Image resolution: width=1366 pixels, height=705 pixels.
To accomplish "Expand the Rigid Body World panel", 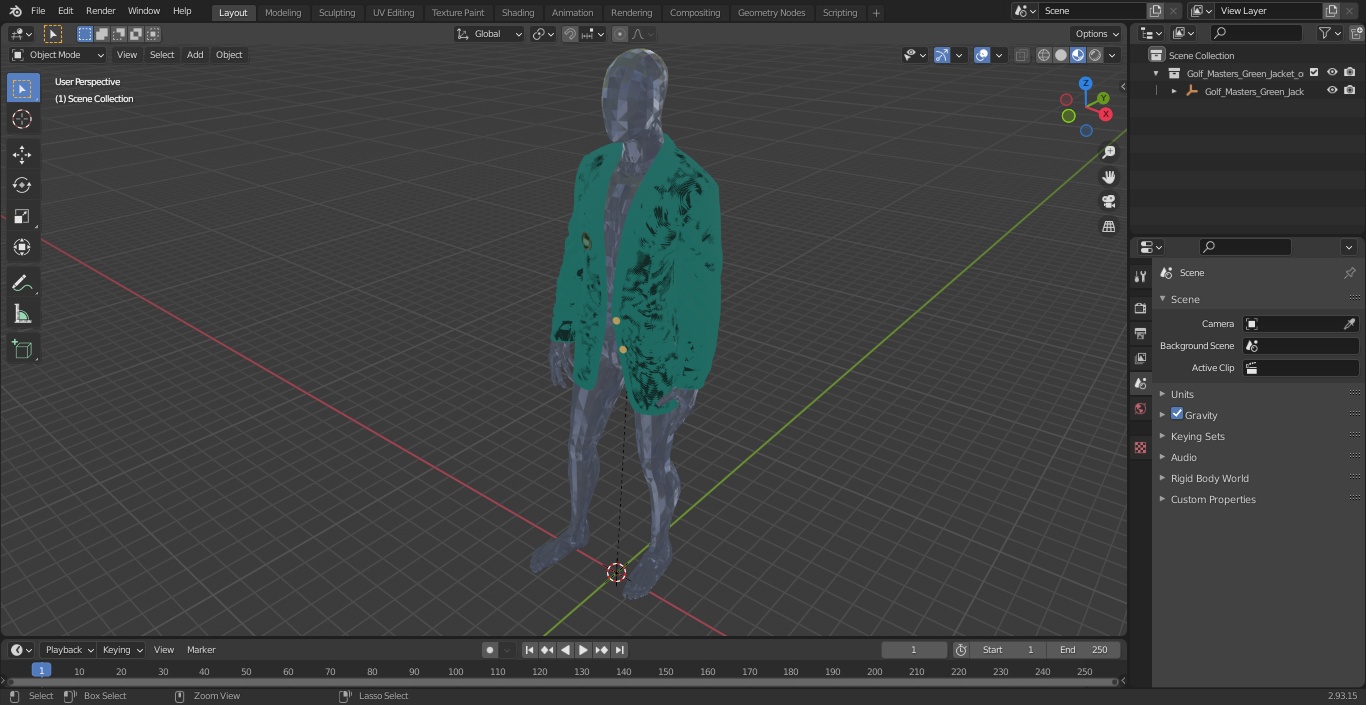I will click(1209, 478).
